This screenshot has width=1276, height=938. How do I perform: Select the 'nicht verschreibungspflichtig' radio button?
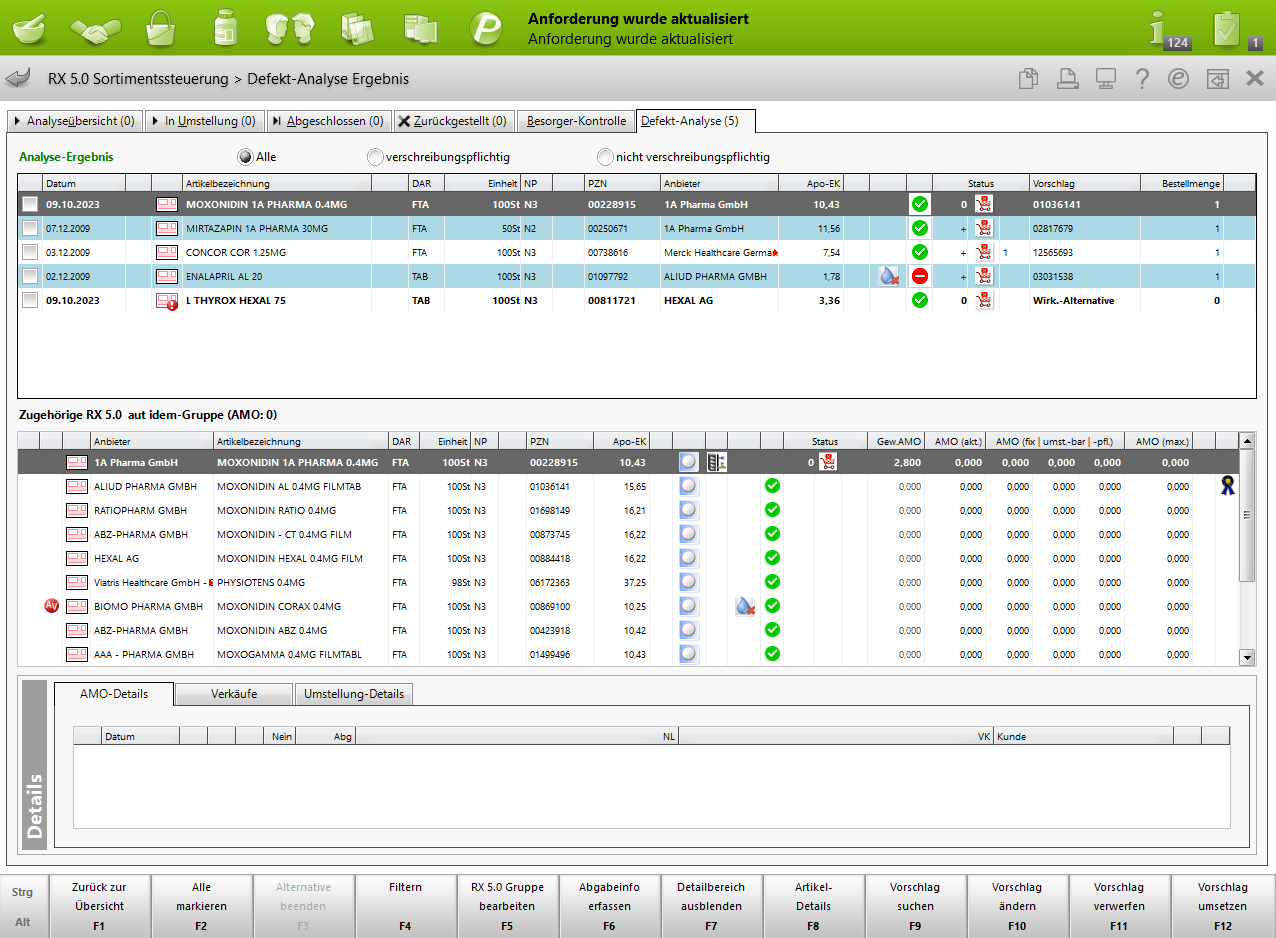[x=605, y=157]
